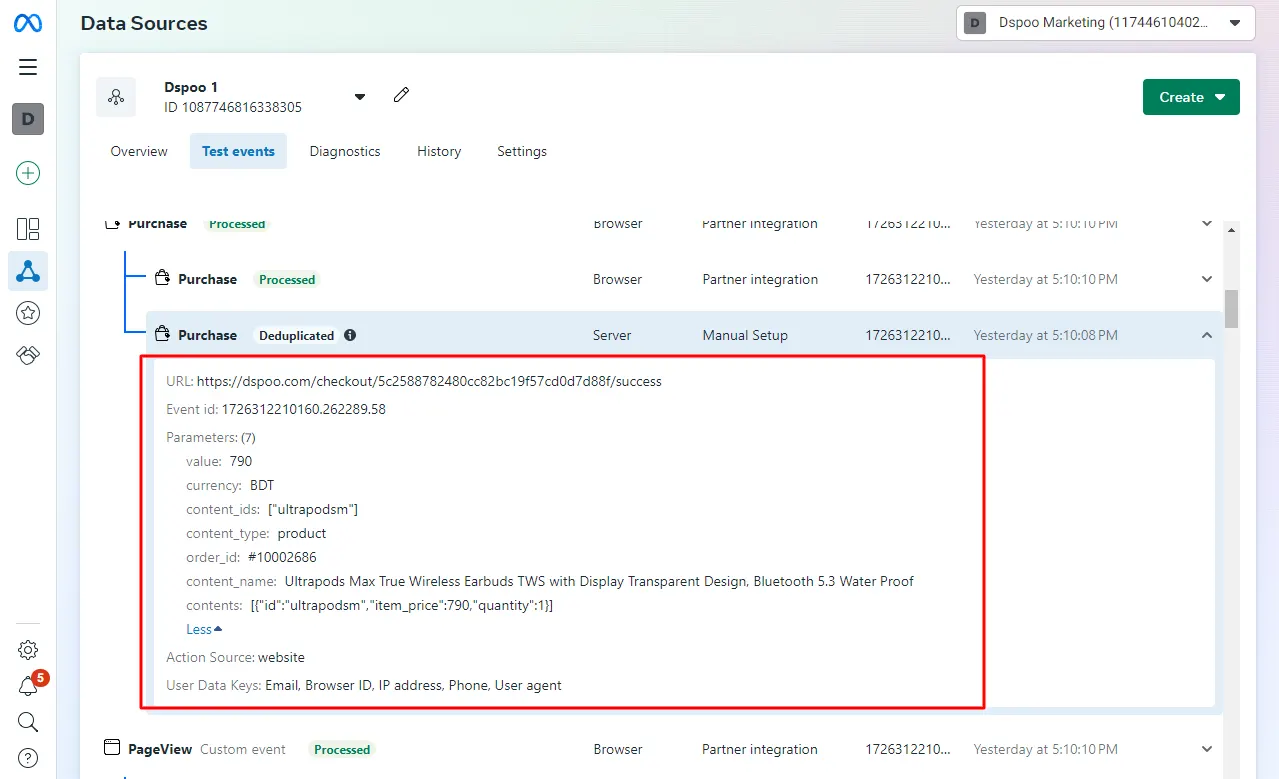Screen dimensions: 1279x779
Task: Click the User Data Keys line
Action: pos(364,685)
